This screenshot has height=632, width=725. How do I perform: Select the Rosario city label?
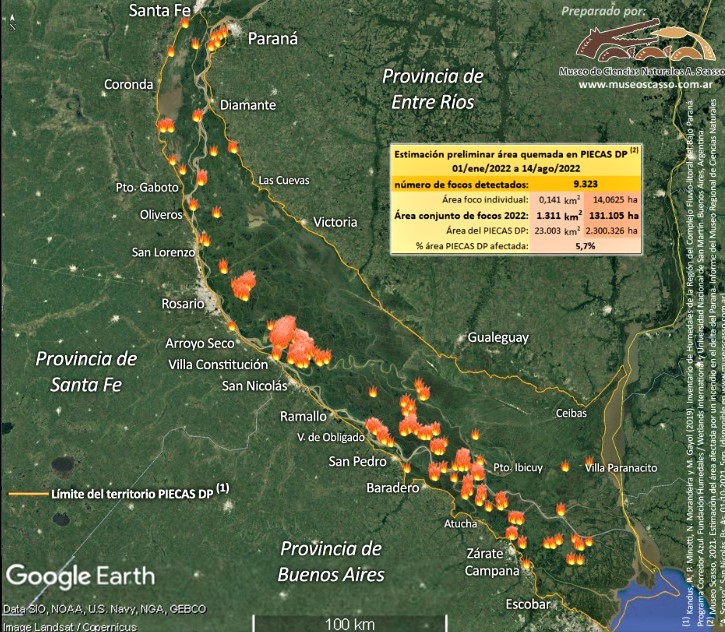click(155, 304)
